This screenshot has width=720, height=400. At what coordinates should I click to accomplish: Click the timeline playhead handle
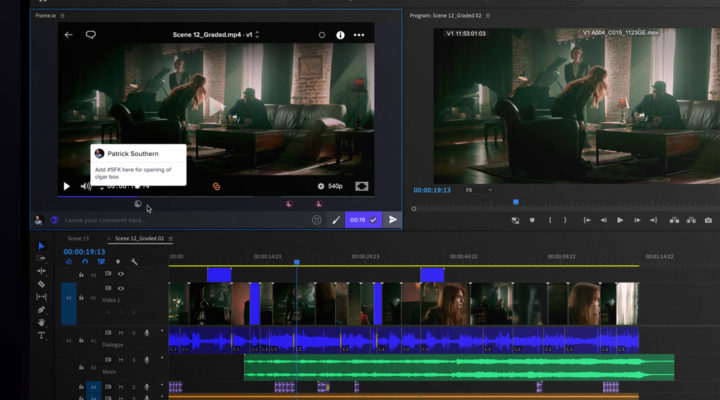coord(297,262)
